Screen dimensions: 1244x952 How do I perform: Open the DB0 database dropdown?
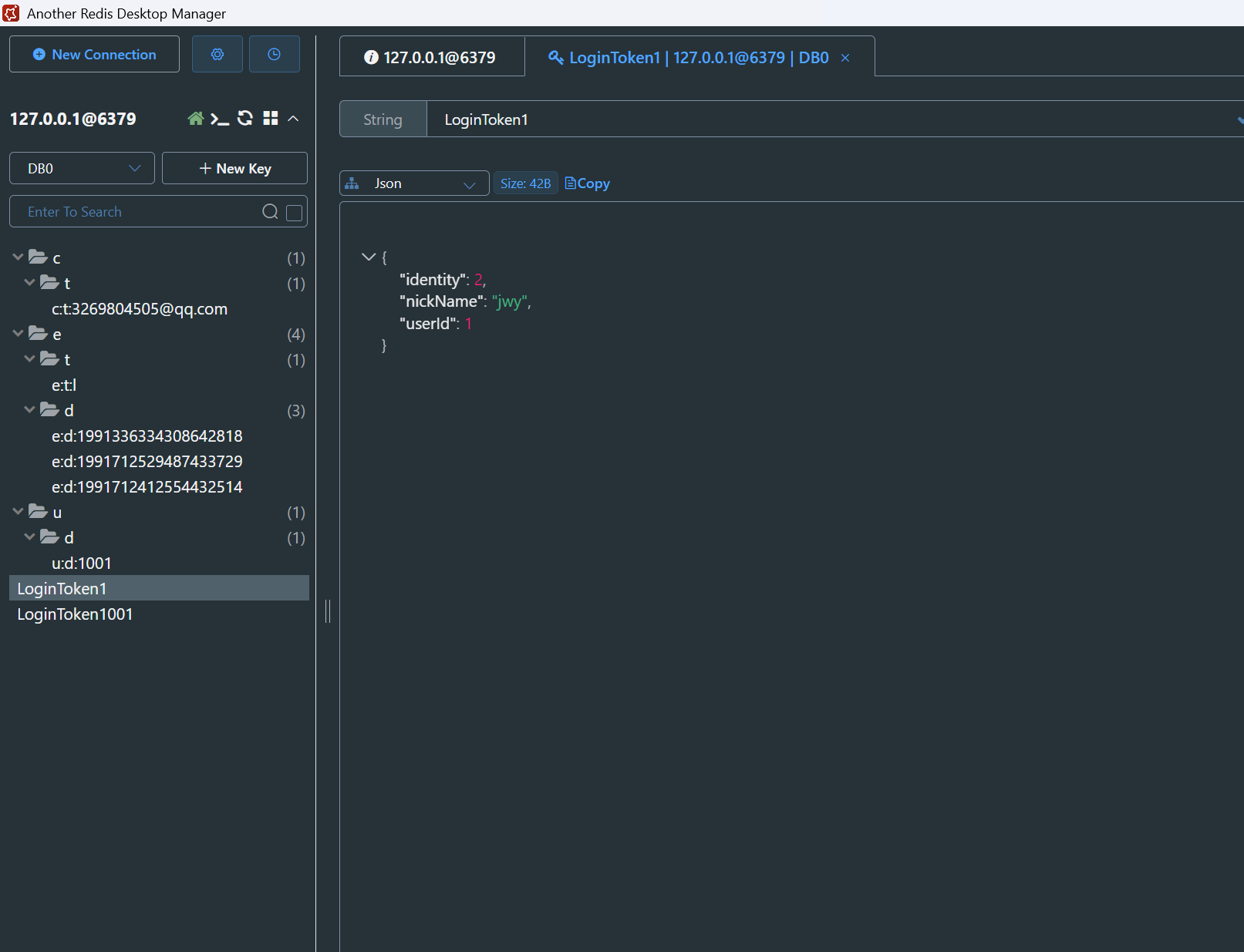click(82, 168)
